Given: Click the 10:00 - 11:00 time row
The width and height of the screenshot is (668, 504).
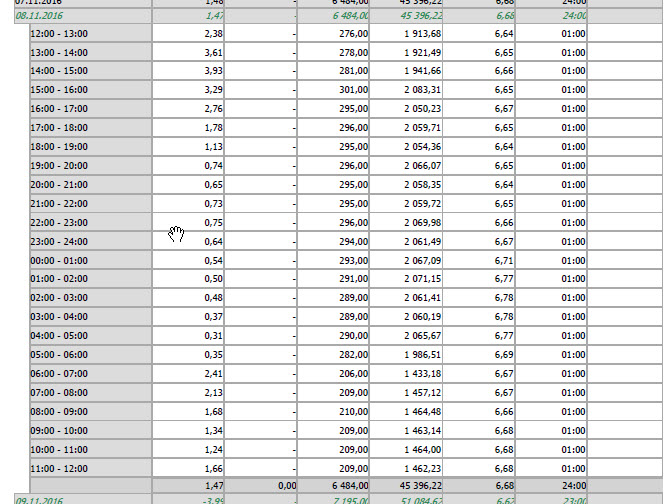Looking at the screenshot, I should 346,449.
